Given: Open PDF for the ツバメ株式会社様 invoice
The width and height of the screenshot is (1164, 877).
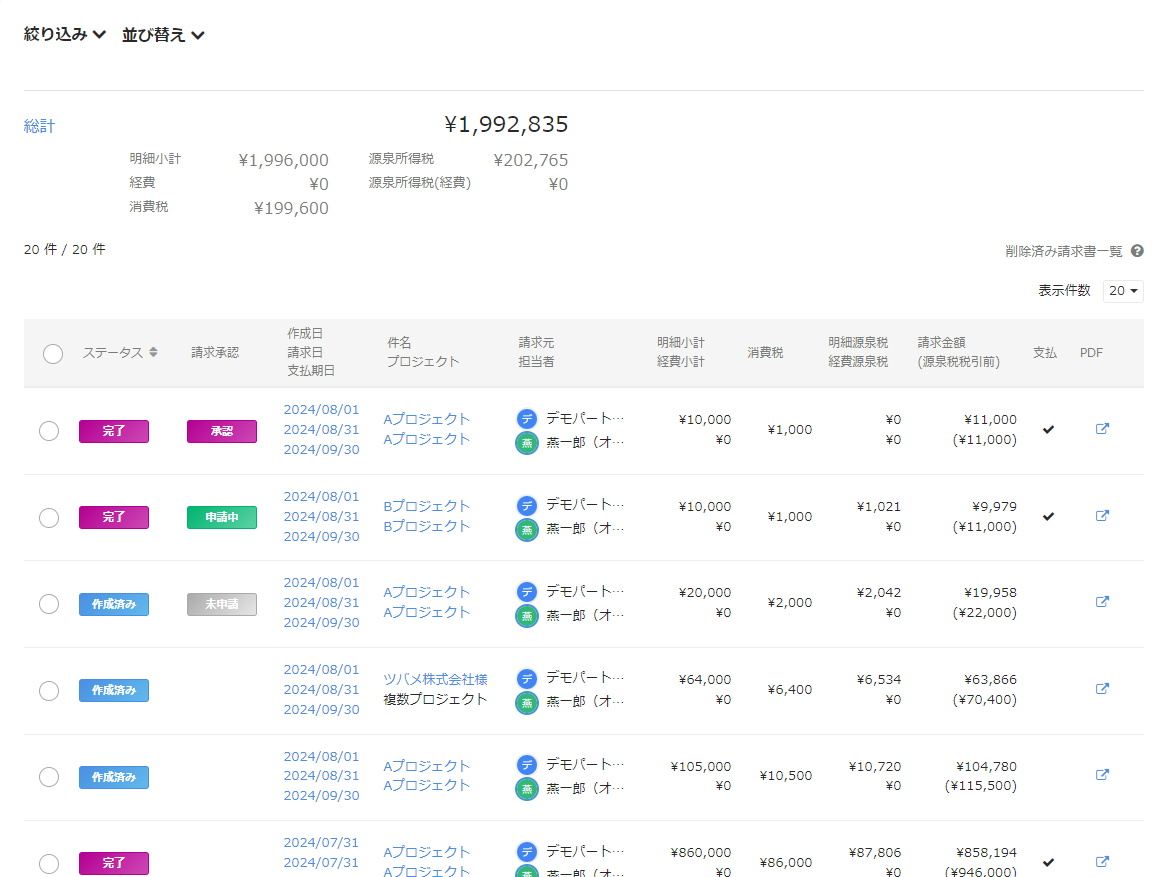Looking at the screenshot, I should click(x=1102, y=689).
